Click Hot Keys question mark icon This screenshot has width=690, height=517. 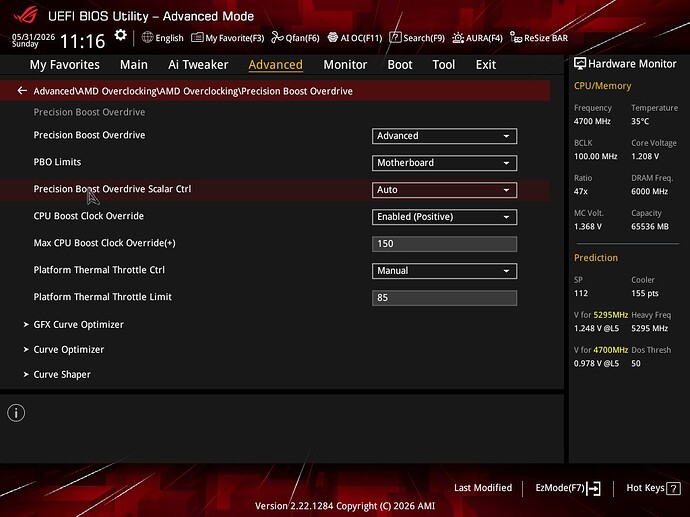click(673, 488)
